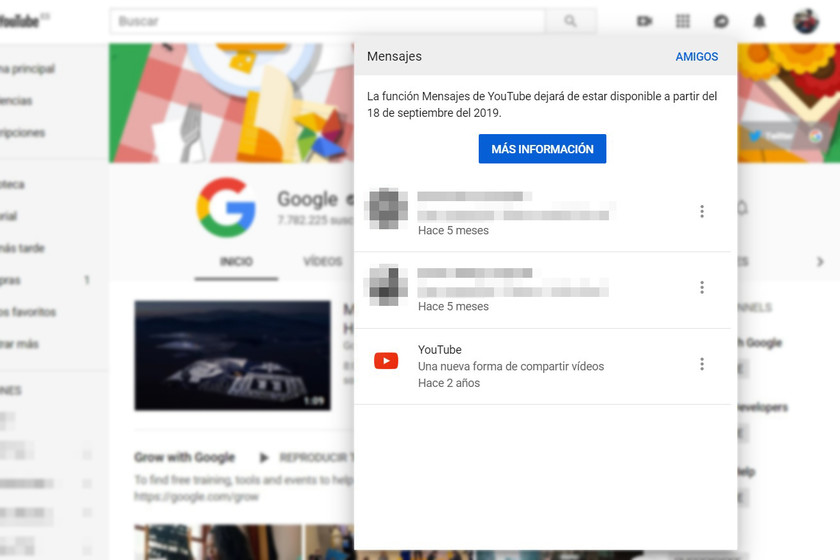Toggle the Messages chat bubble icon
This screenshot has width=840, height=560.
pos(721,21)
